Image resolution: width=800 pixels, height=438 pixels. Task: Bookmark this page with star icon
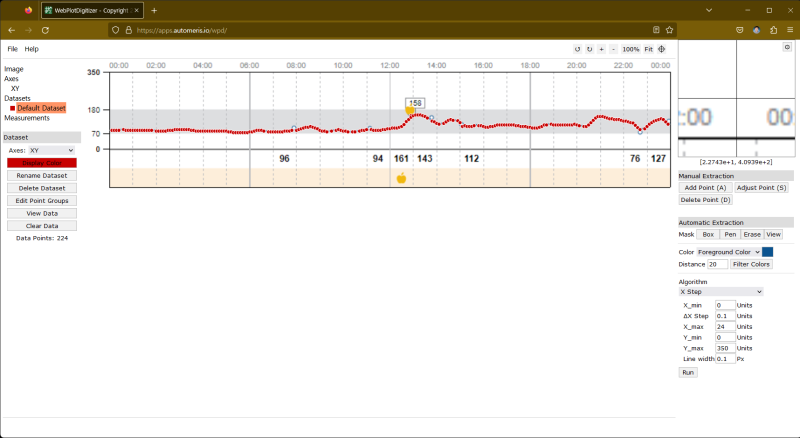click(x=669, y=30)
